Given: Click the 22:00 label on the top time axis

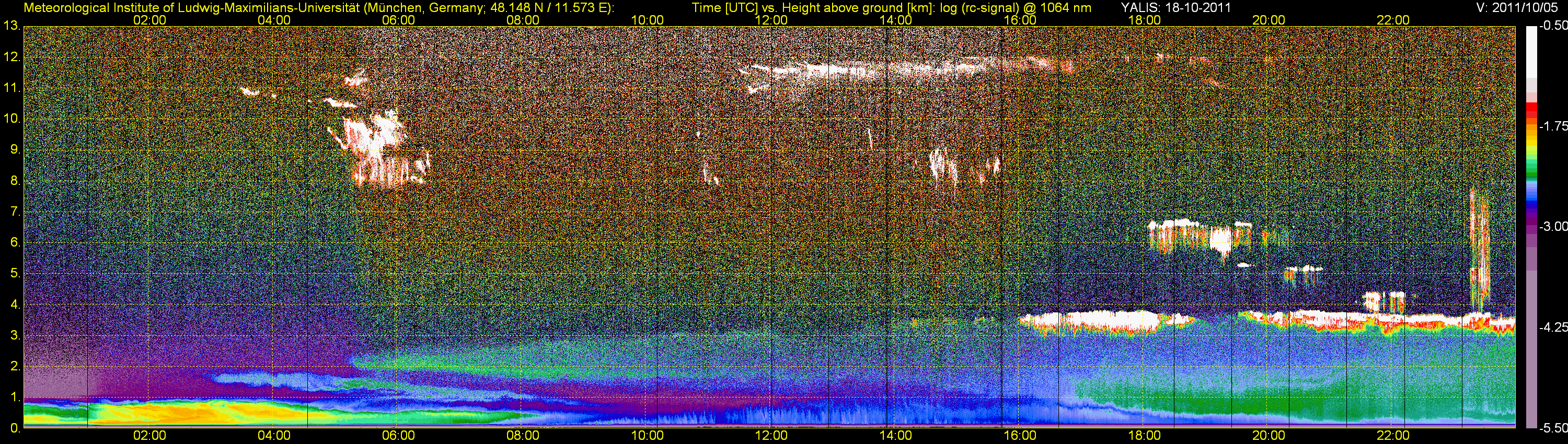Looking at the screenshot, I should click(x=1393, y=20).
